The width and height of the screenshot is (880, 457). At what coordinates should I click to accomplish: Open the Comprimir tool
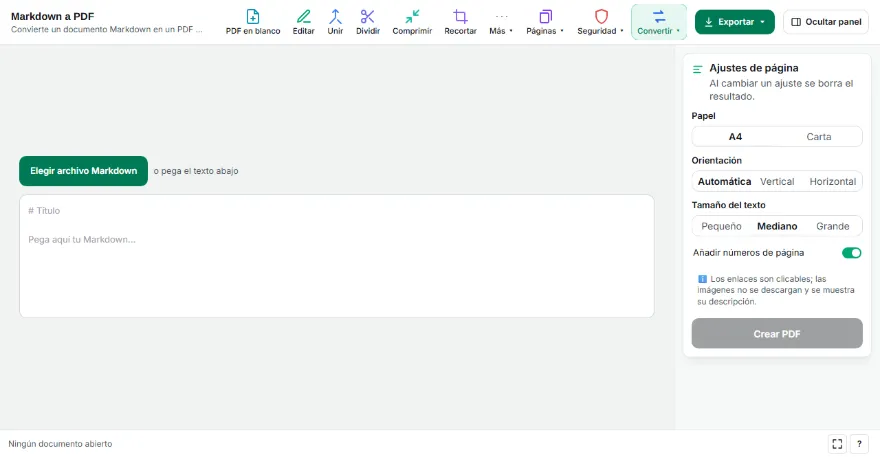412,22
